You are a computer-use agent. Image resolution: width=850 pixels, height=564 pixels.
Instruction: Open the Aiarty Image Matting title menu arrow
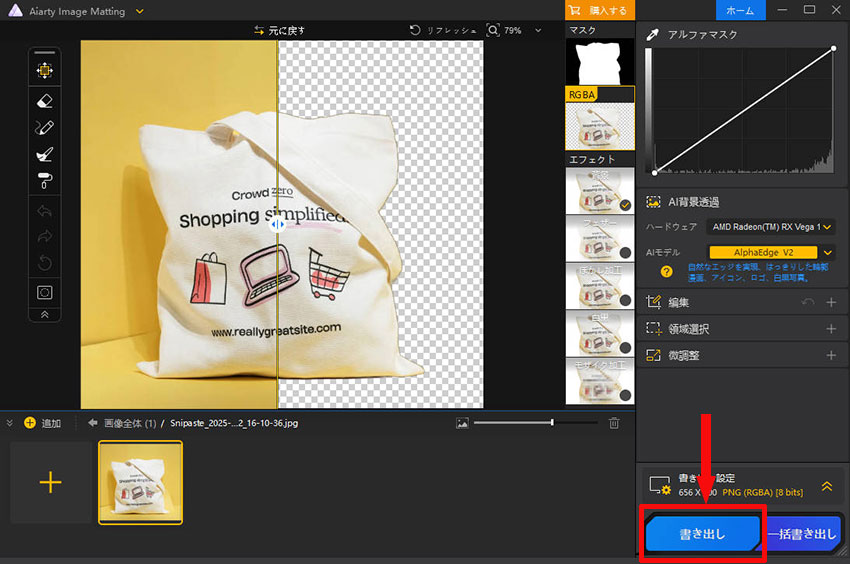[x=139, y=11]
